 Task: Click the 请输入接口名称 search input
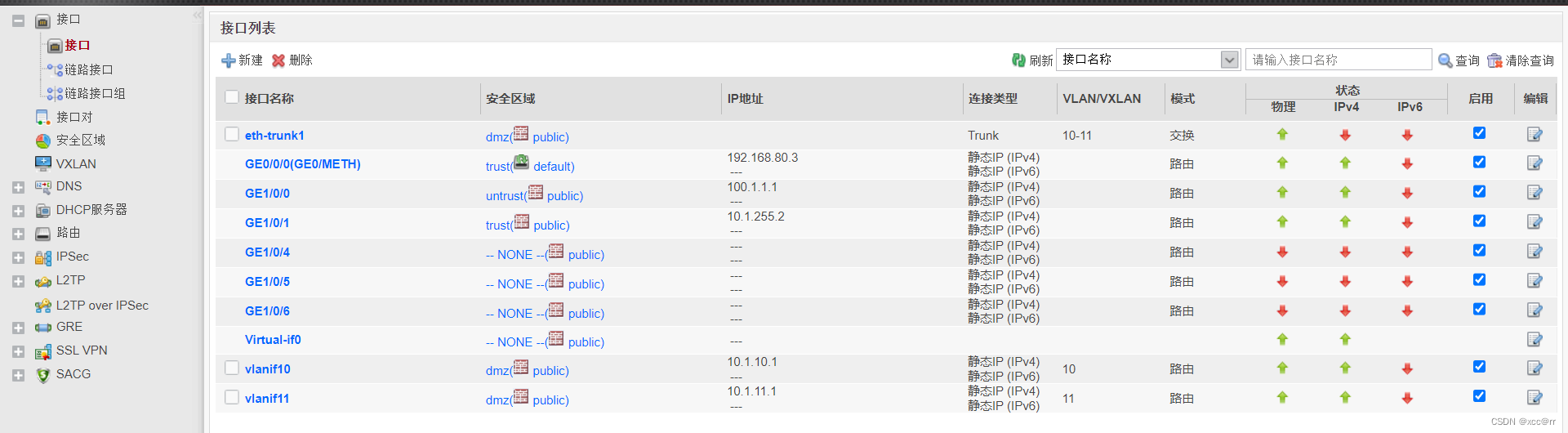[1339, 60]
